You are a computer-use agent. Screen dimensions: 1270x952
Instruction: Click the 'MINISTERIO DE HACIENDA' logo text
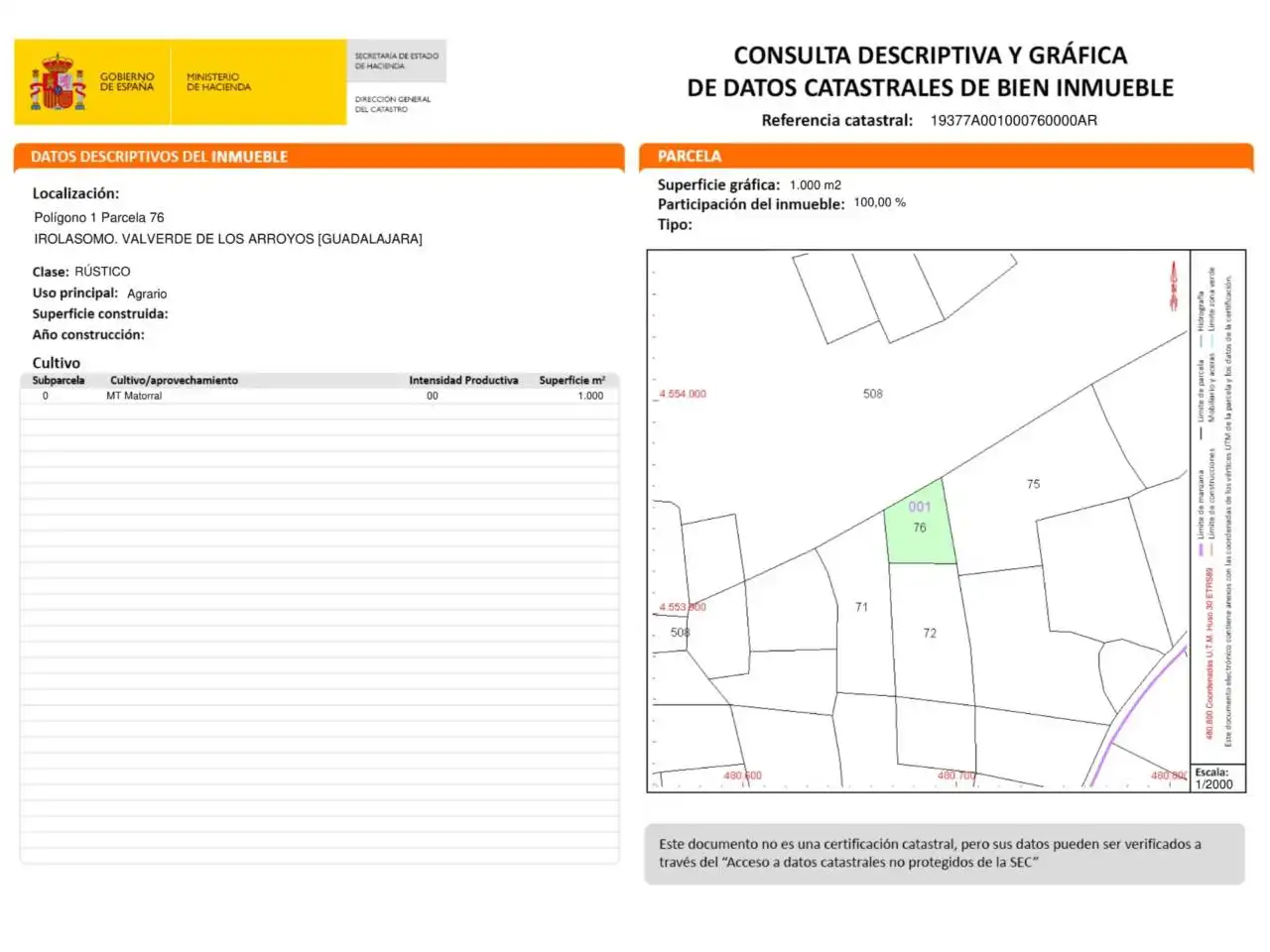point(218,81)
